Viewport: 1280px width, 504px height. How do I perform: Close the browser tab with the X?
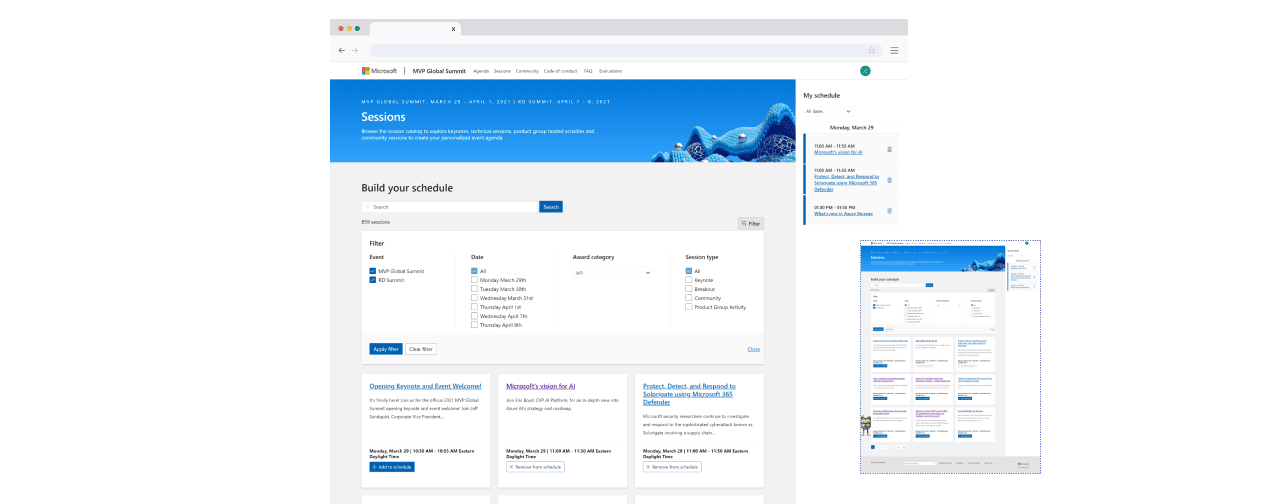point(453,29)
